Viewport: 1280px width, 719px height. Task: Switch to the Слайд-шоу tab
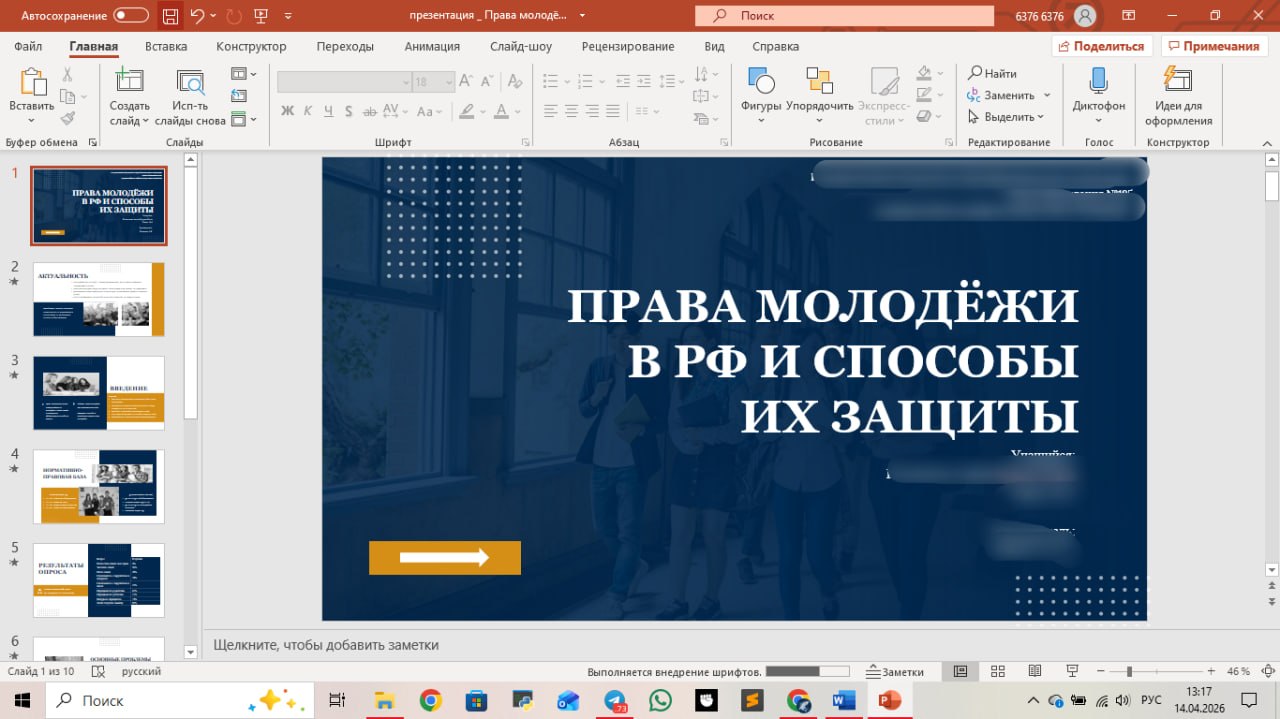pyautogui.click(x=521, y=46)
